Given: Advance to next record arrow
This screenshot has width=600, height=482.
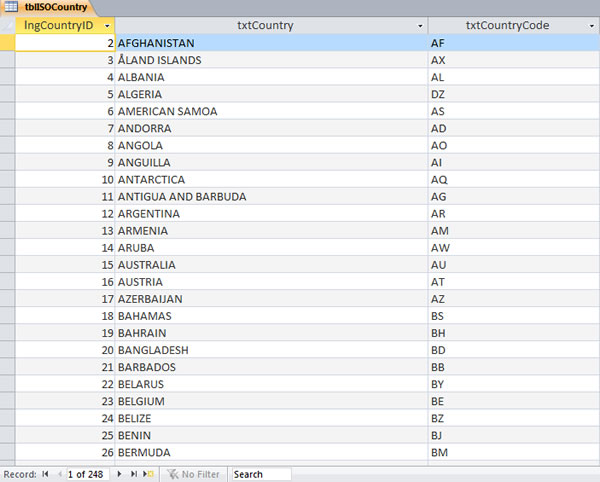Looking at the screenshot, I should click(x=122, y=474).
